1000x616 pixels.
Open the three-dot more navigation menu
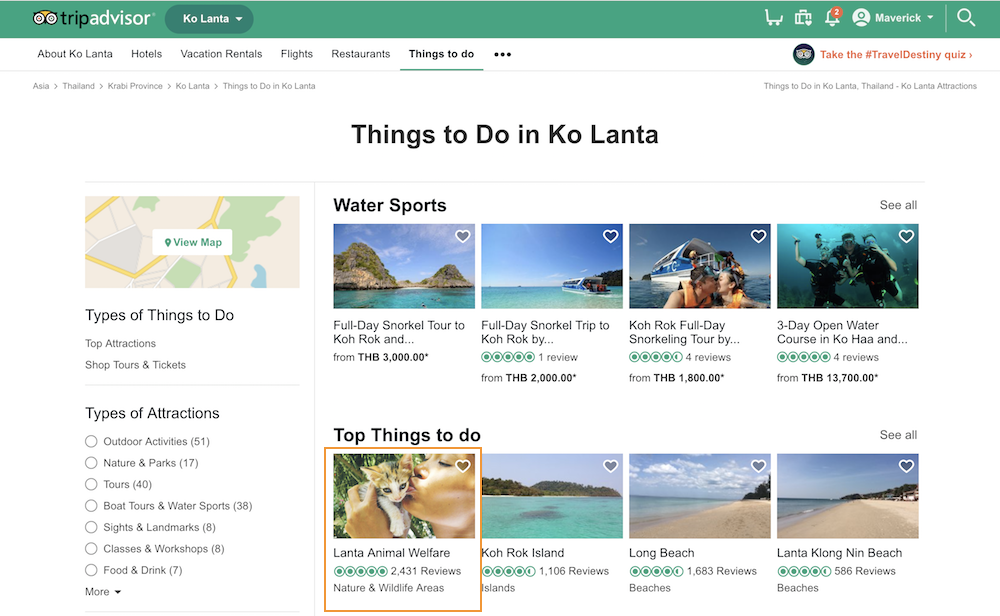[502, 55]
